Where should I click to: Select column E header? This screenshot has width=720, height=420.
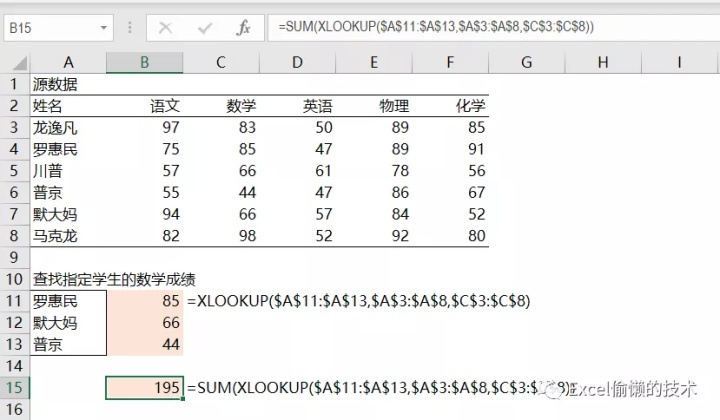(374, 62)
